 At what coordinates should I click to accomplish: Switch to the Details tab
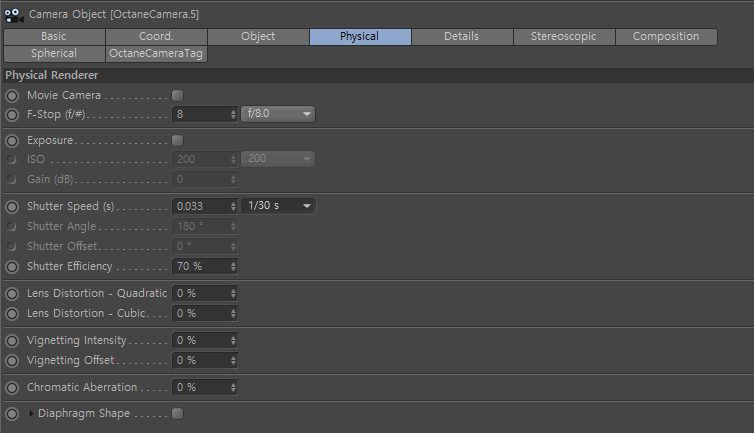click(x=462, y=37)
